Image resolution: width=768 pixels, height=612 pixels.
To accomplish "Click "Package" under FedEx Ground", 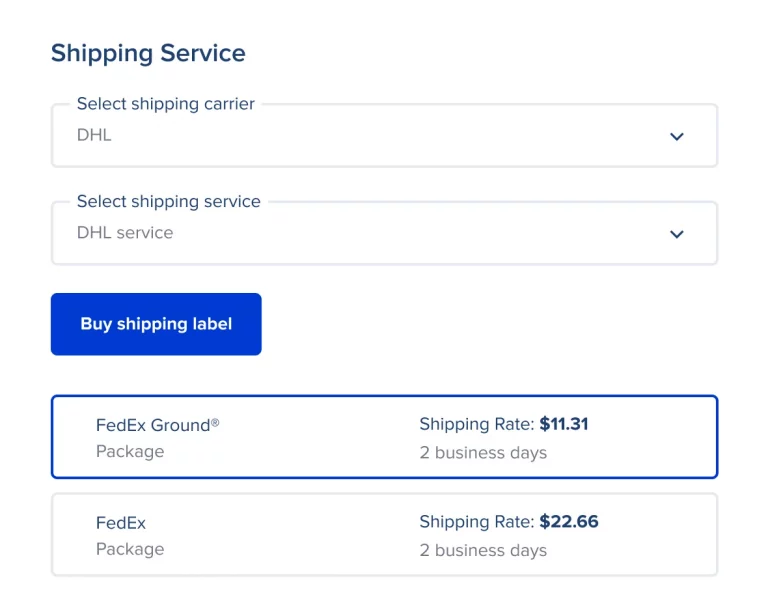I will point(130,452).
